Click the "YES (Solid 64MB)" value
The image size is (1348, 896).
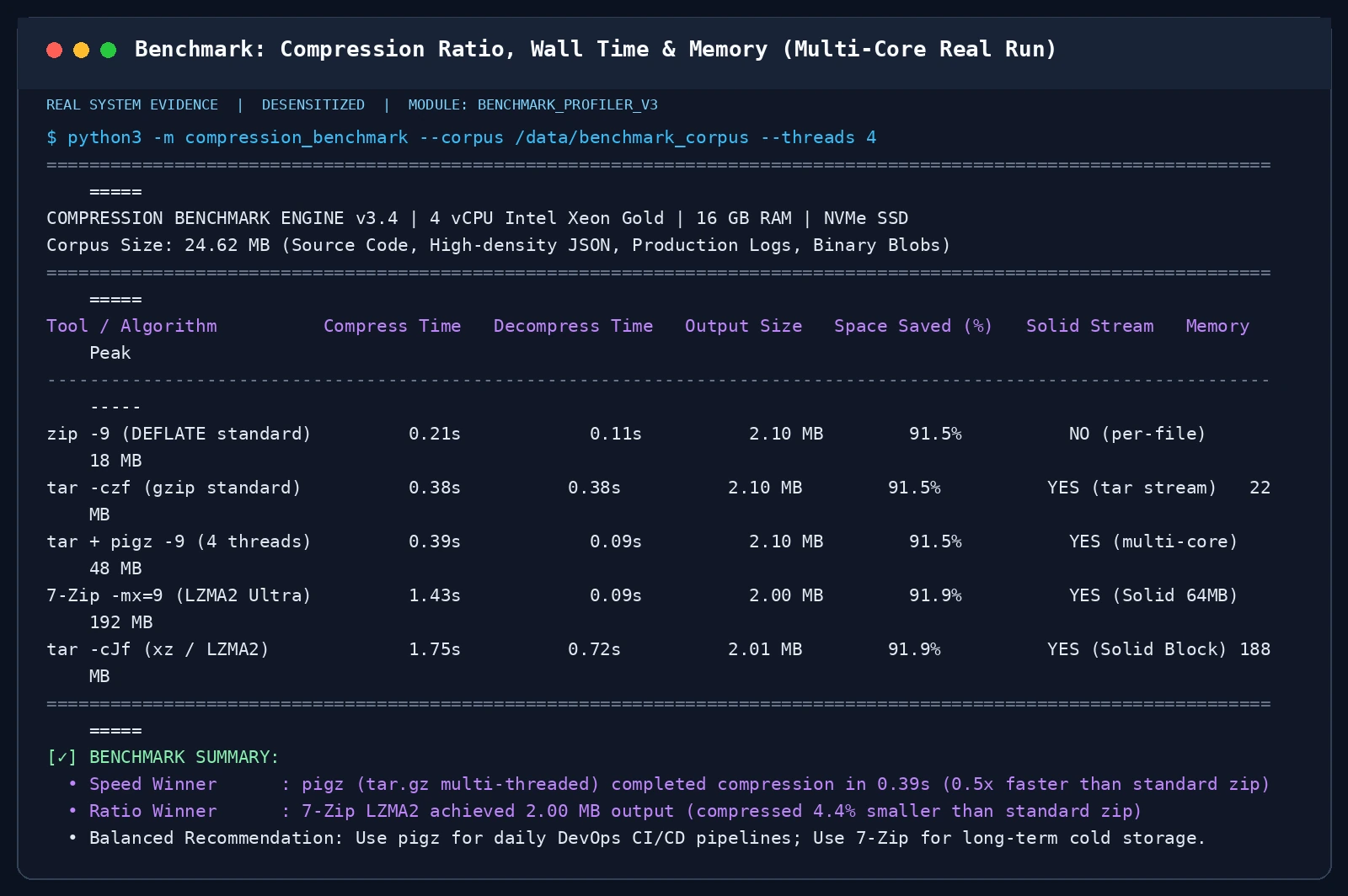(1153, 595)
